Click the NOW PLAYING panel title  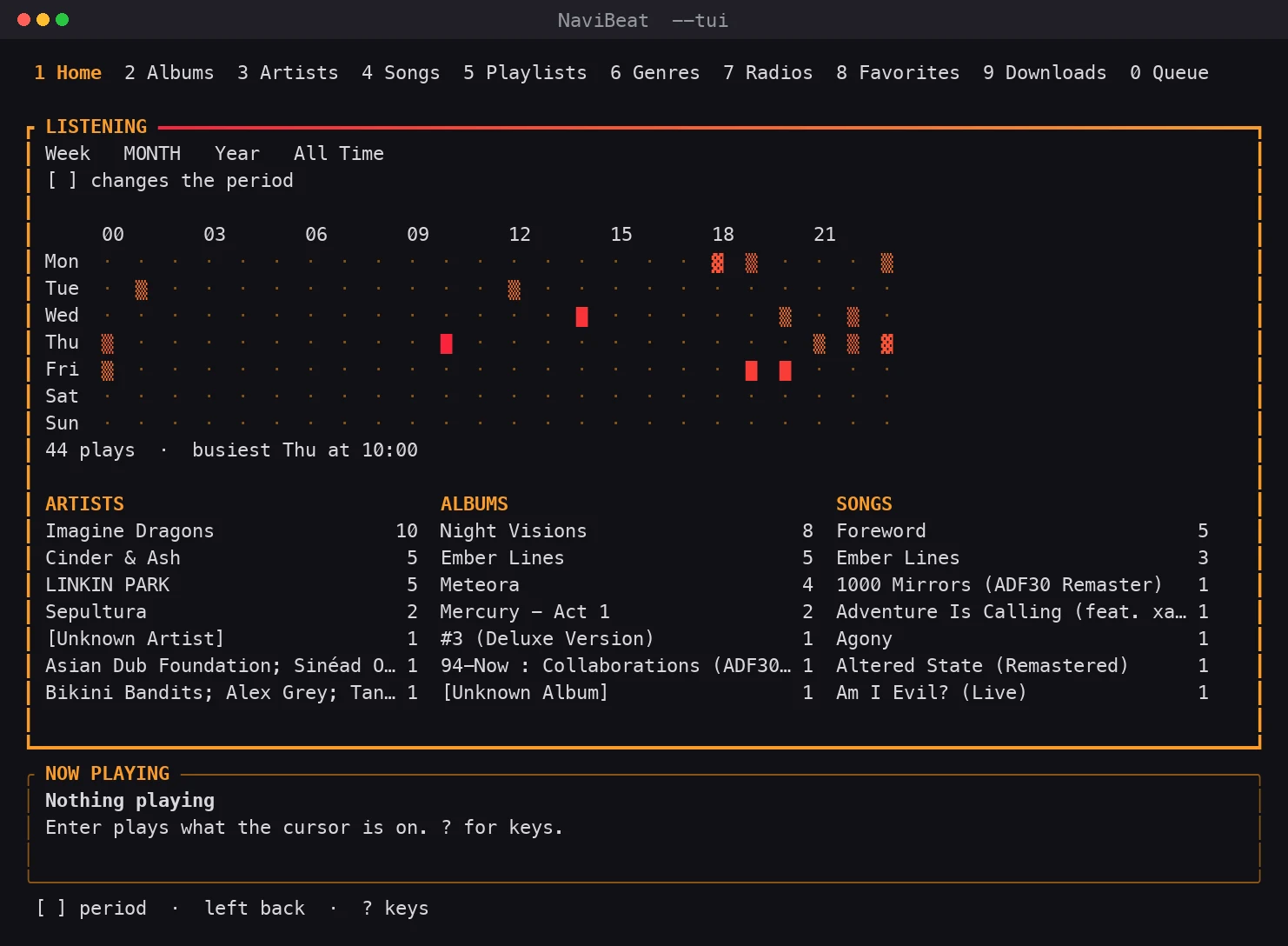coord(107,774)
